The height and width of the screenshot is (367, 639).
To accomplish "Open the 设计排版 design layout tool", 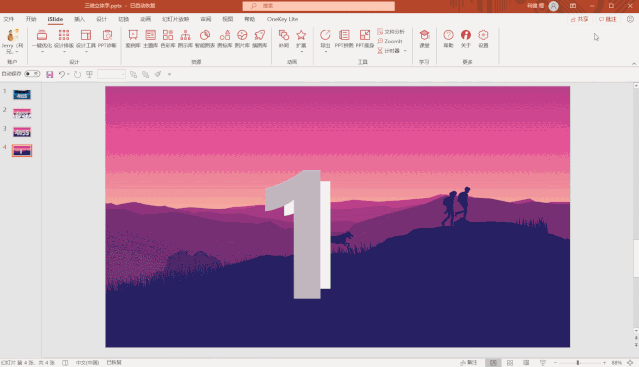I will click(64, 39).
